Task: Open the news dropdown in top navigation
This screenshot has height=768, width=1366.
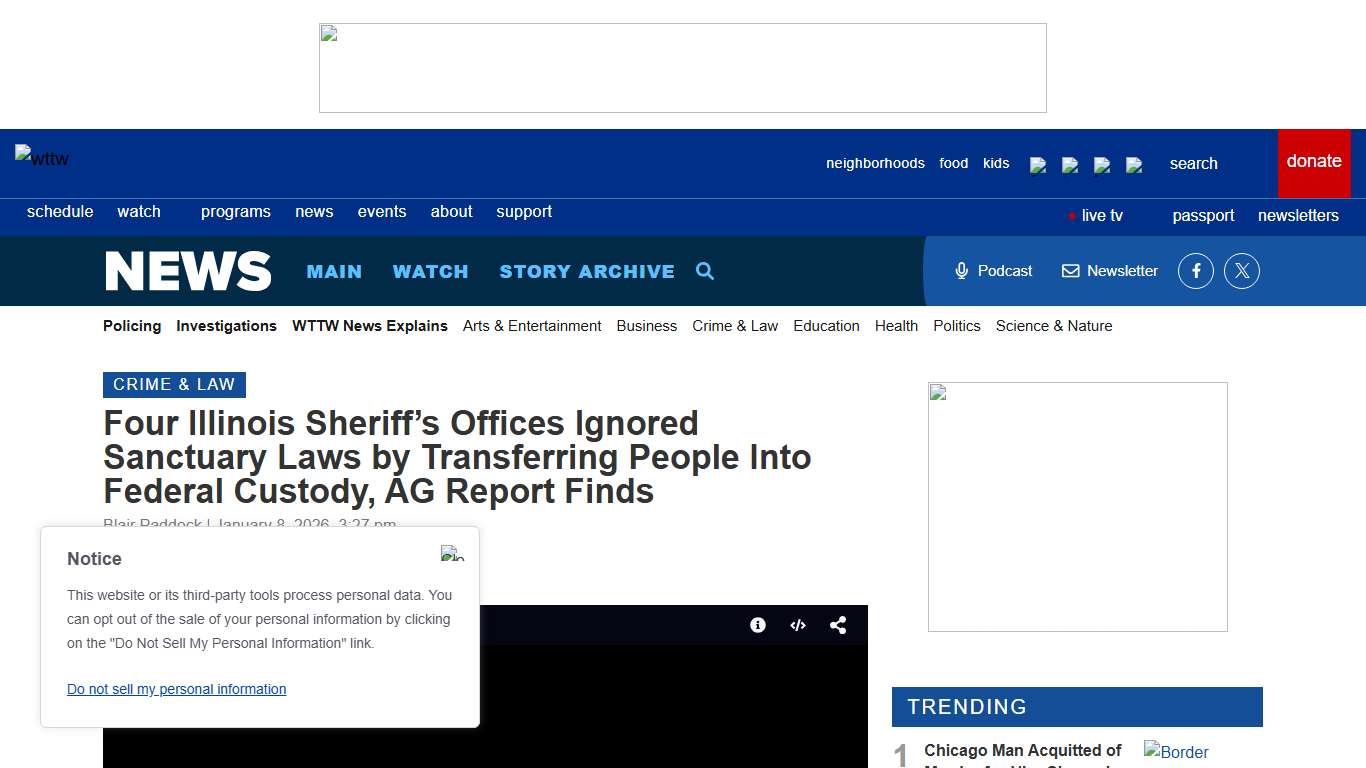Action: [x=314, y=211]
